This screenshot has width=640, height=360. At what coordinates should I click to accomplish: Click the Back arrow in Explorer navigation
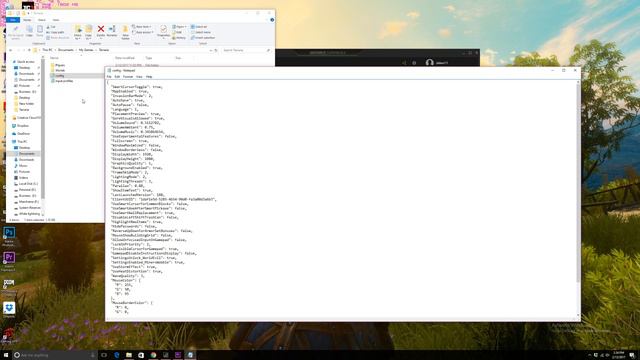pyautogui.click(x=11, y=50)
